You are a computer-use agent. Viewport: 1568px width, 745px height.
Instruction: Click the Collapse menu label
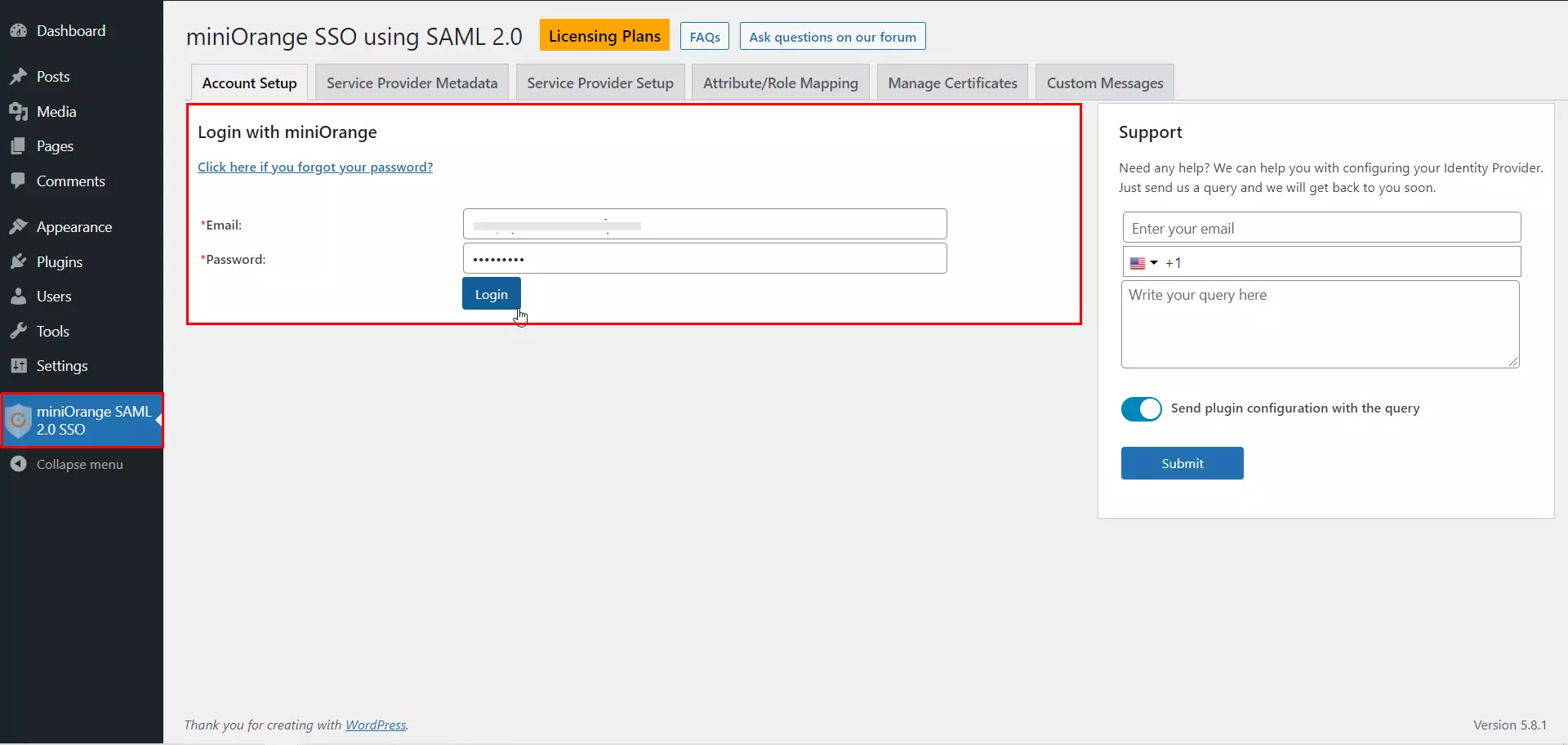coord(80,464)
